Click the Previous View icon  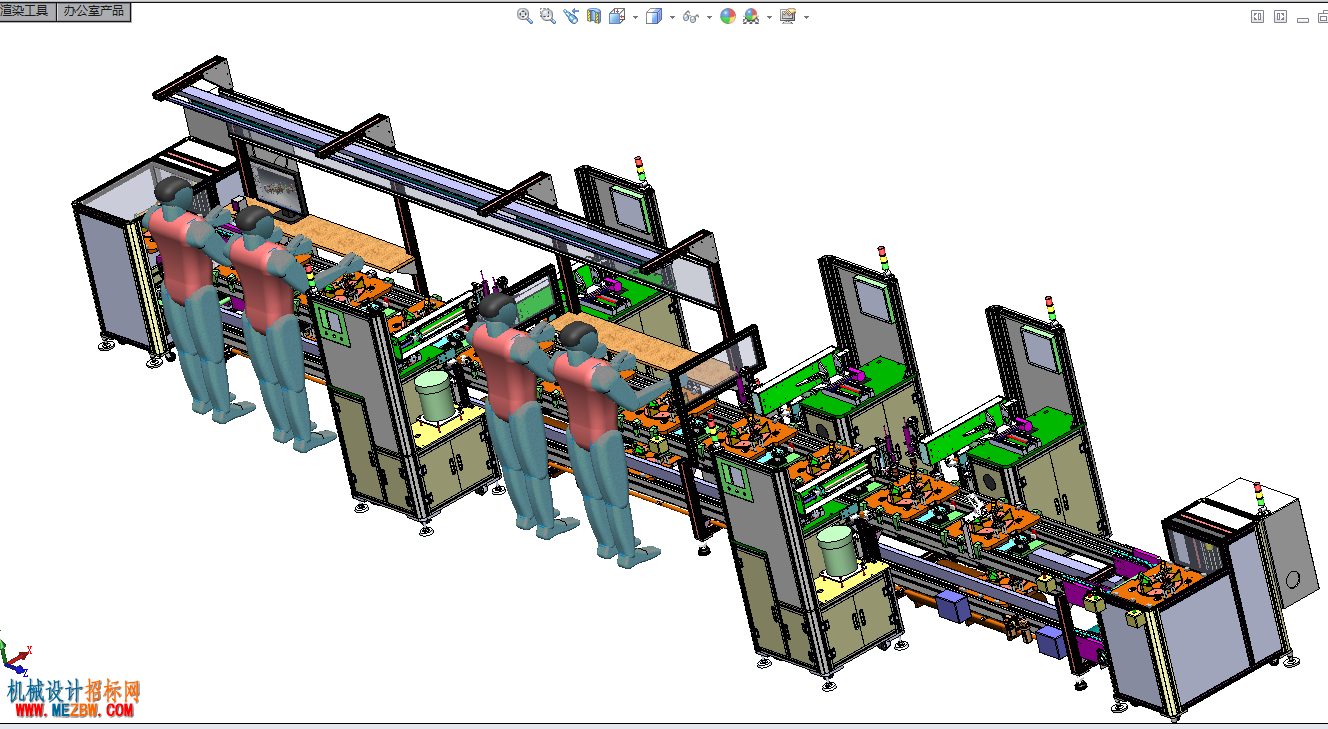click(571, 16)
